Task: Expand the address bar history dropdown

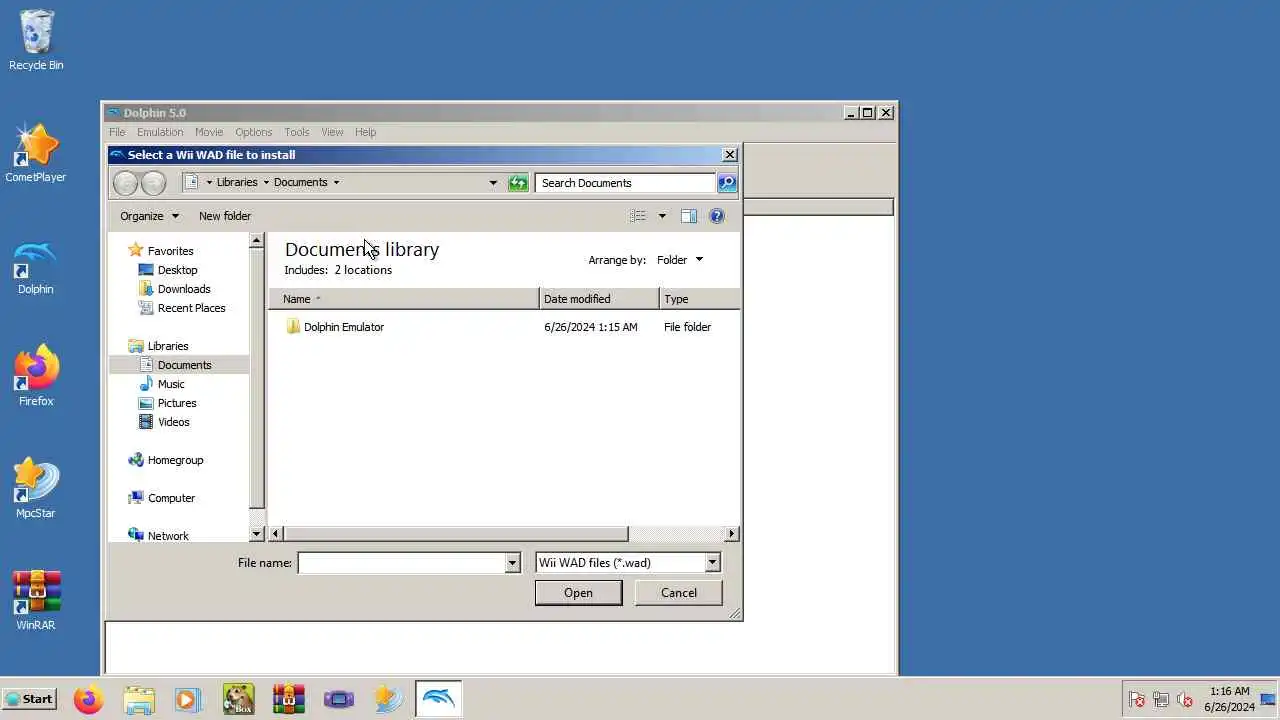Action: click(493, 183)
